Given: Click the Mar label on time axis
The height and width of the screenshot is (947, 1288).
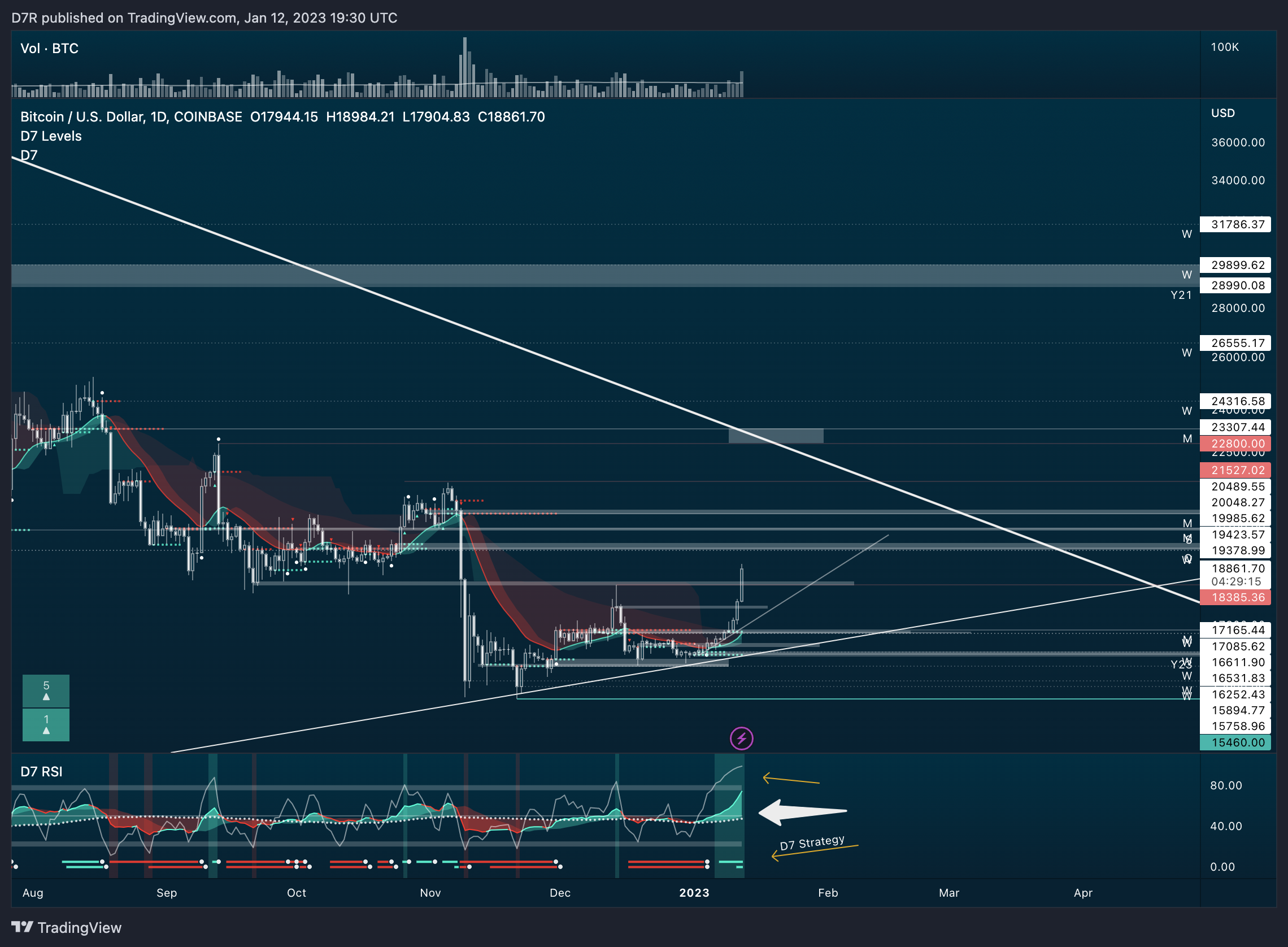Looking at the screenshot, I should 949,893.
